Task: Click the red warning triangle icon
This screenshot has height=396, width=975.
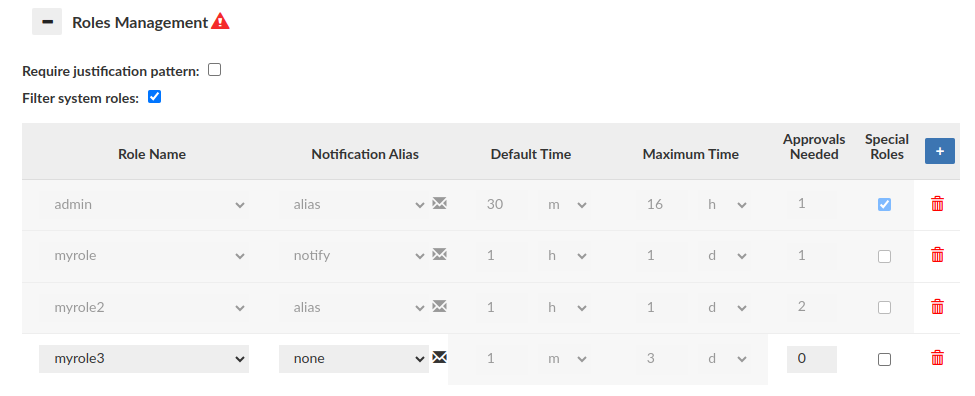Action: [x=220, y=22]
